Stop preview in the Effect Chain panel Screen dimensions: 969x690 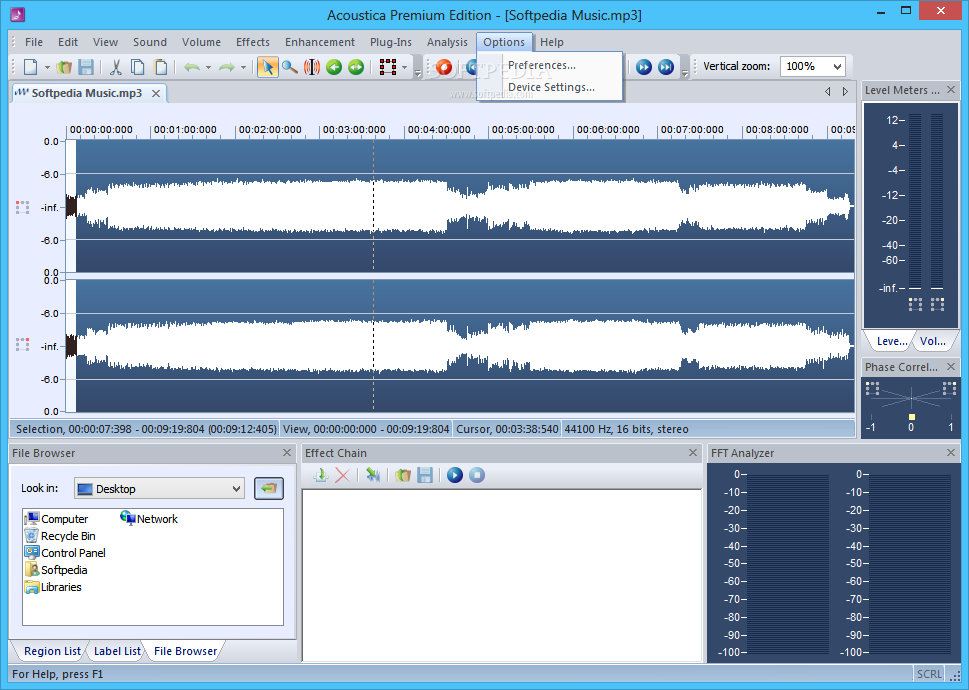(x=476, y=475)
